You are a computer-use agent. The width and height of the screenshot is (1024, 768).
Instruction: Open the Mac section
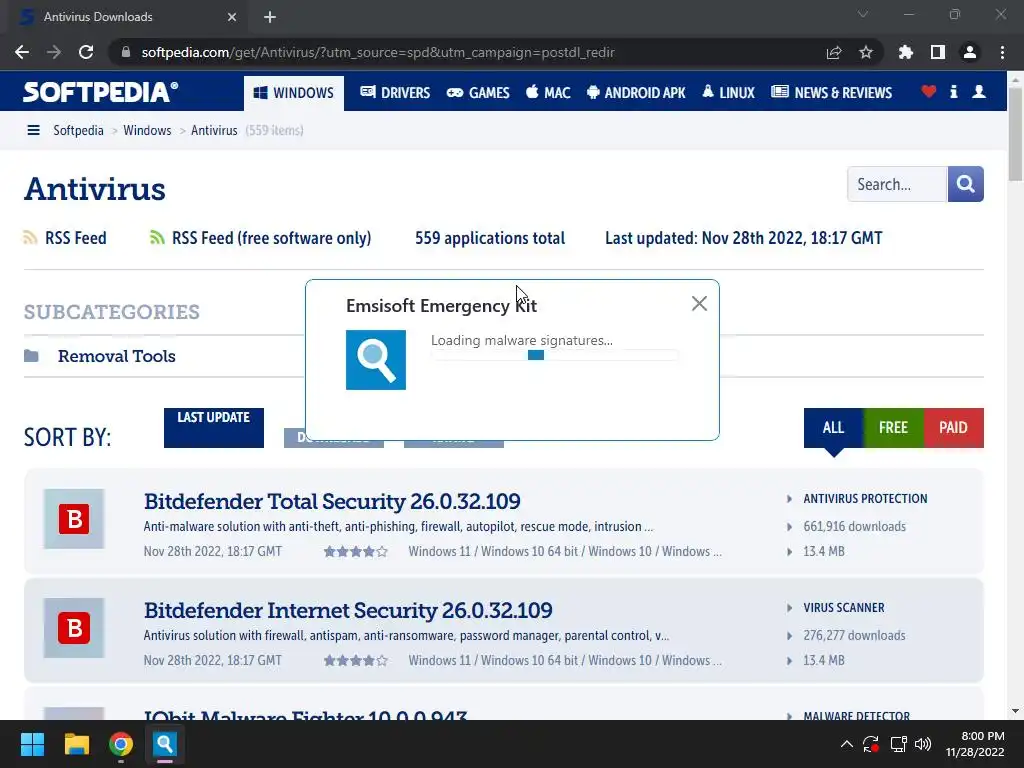[548, 93]
